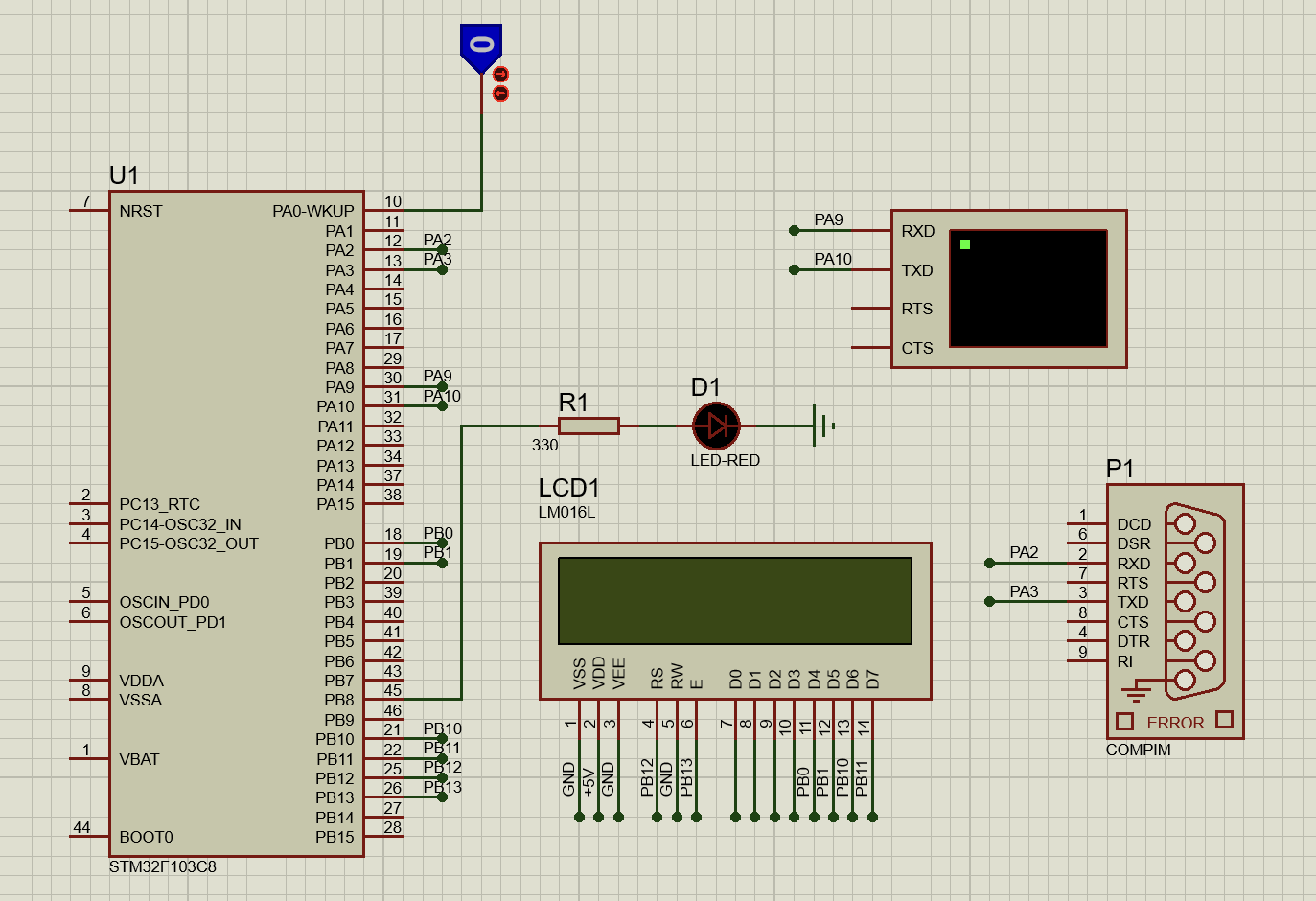Click the NRST pin name on U1
The image size is (1316, 901).
(x=141, y=211)
